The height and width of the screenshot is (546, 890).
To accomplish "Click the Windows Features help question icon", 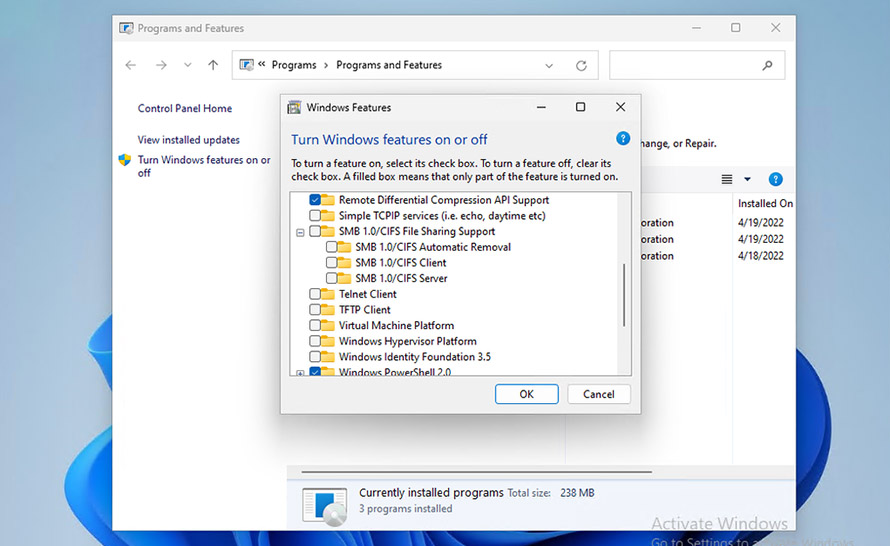I will [623, 138].
